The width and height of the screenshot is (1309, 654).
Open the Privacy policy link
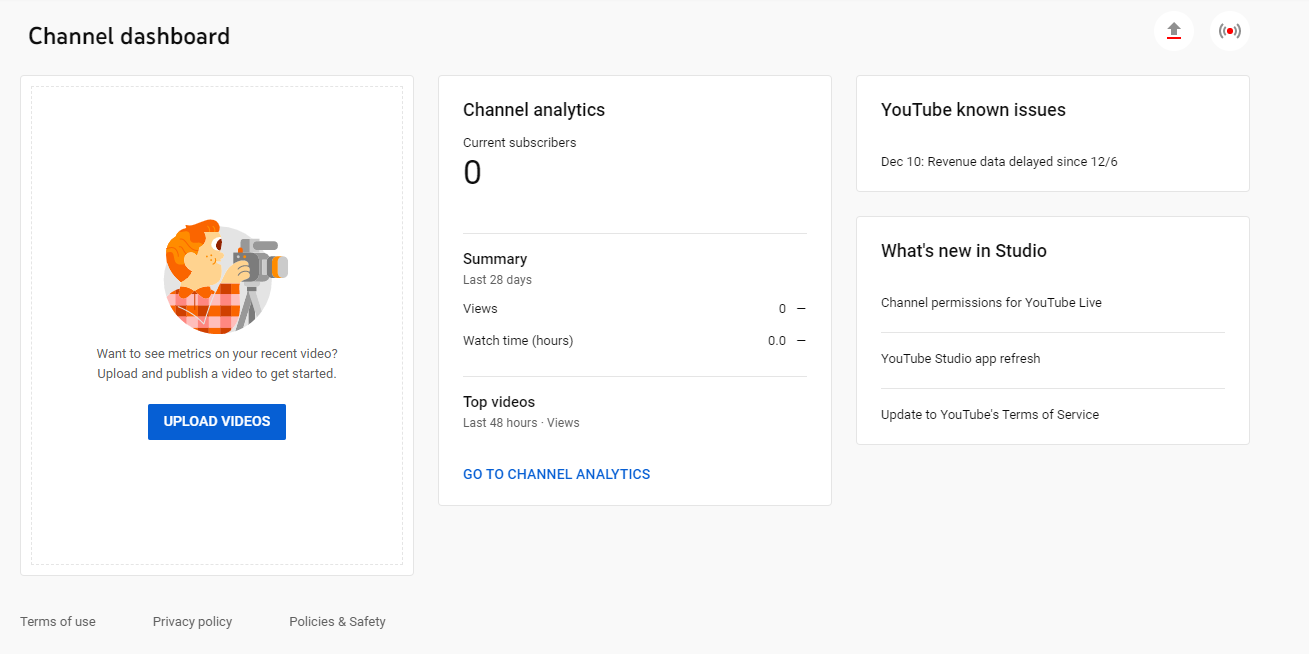click(x=192, y=621)
